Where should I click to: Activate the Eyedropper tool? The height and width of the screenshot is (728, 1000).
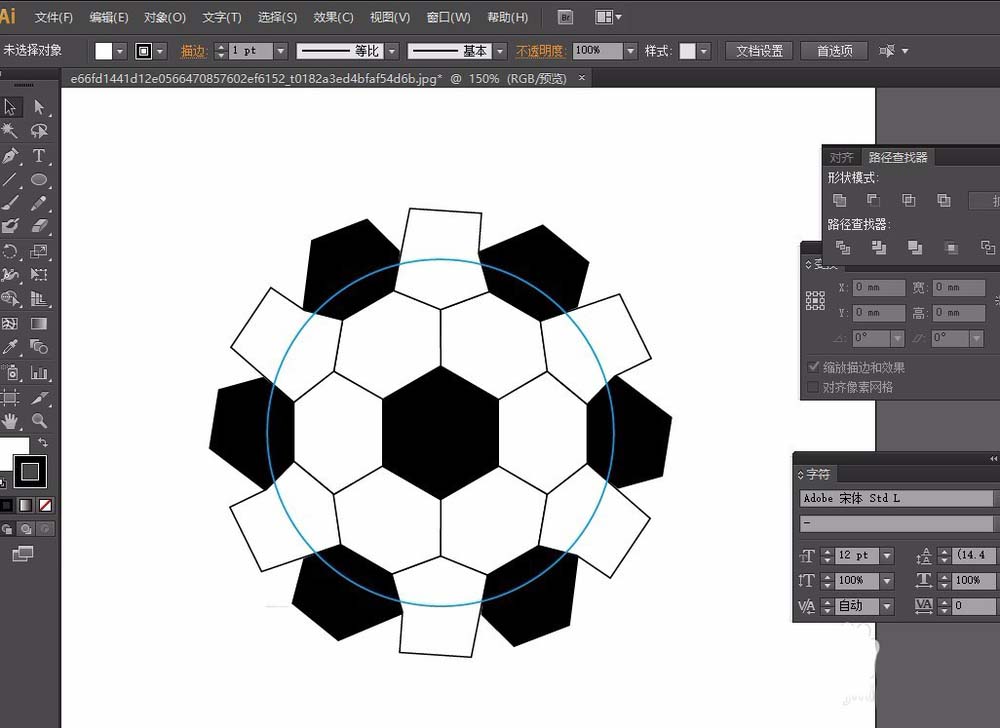coord(11,347)
